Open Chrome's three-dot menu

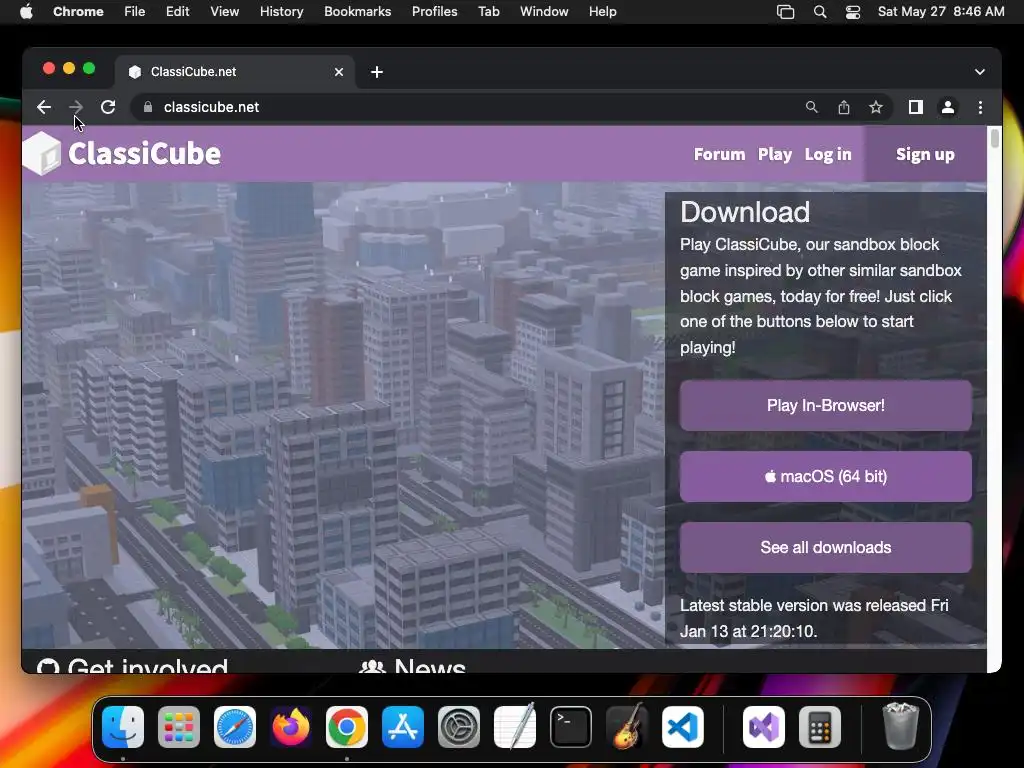980,107
